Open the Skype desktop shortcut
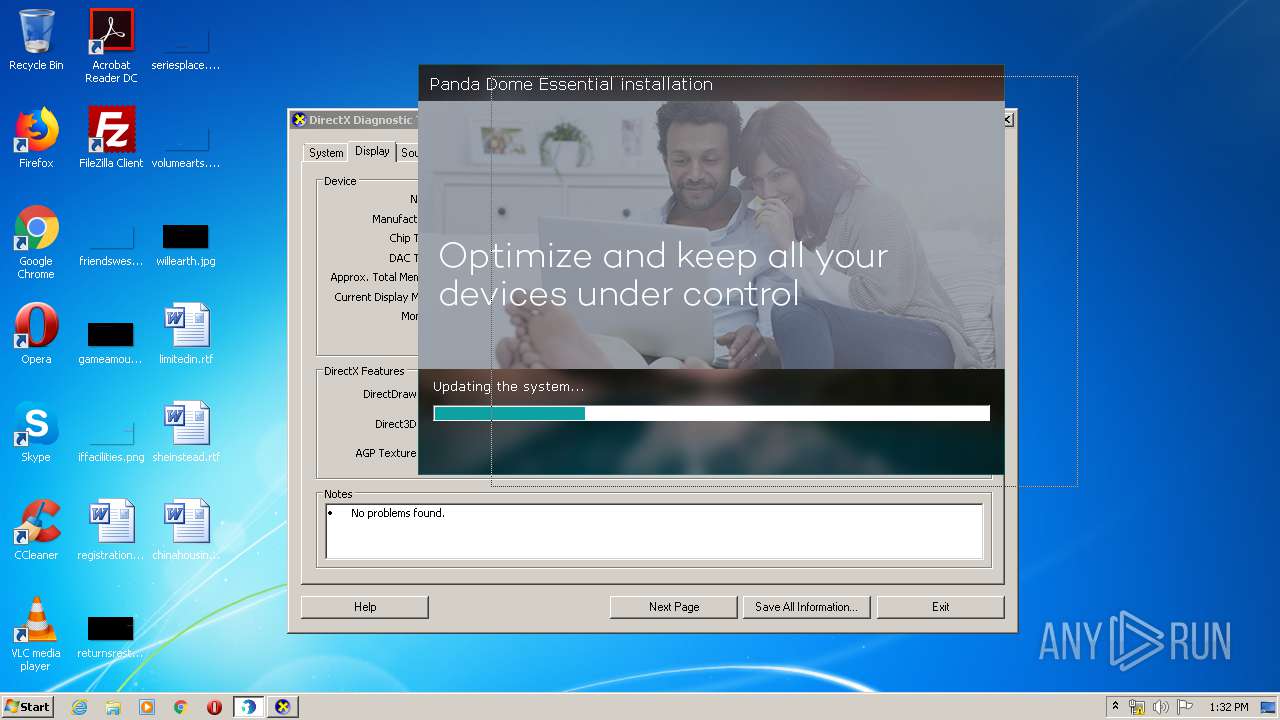 (x=36, y=432)
